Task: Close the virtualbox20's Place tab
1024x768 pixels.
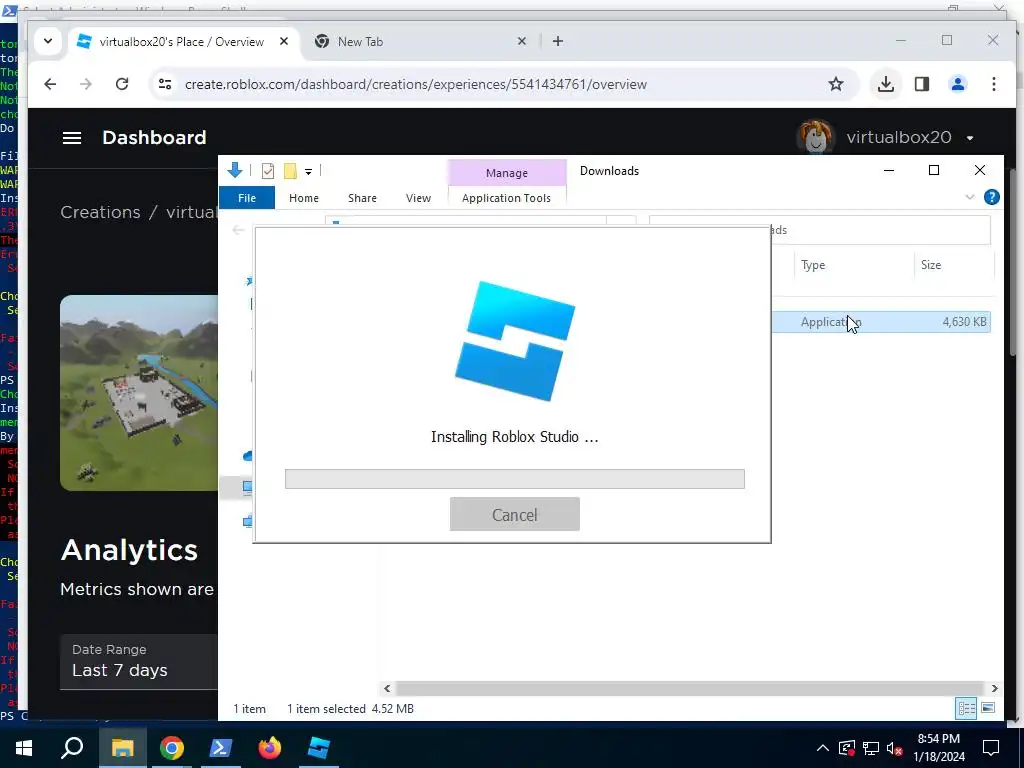Action: [x=283, y=41]
